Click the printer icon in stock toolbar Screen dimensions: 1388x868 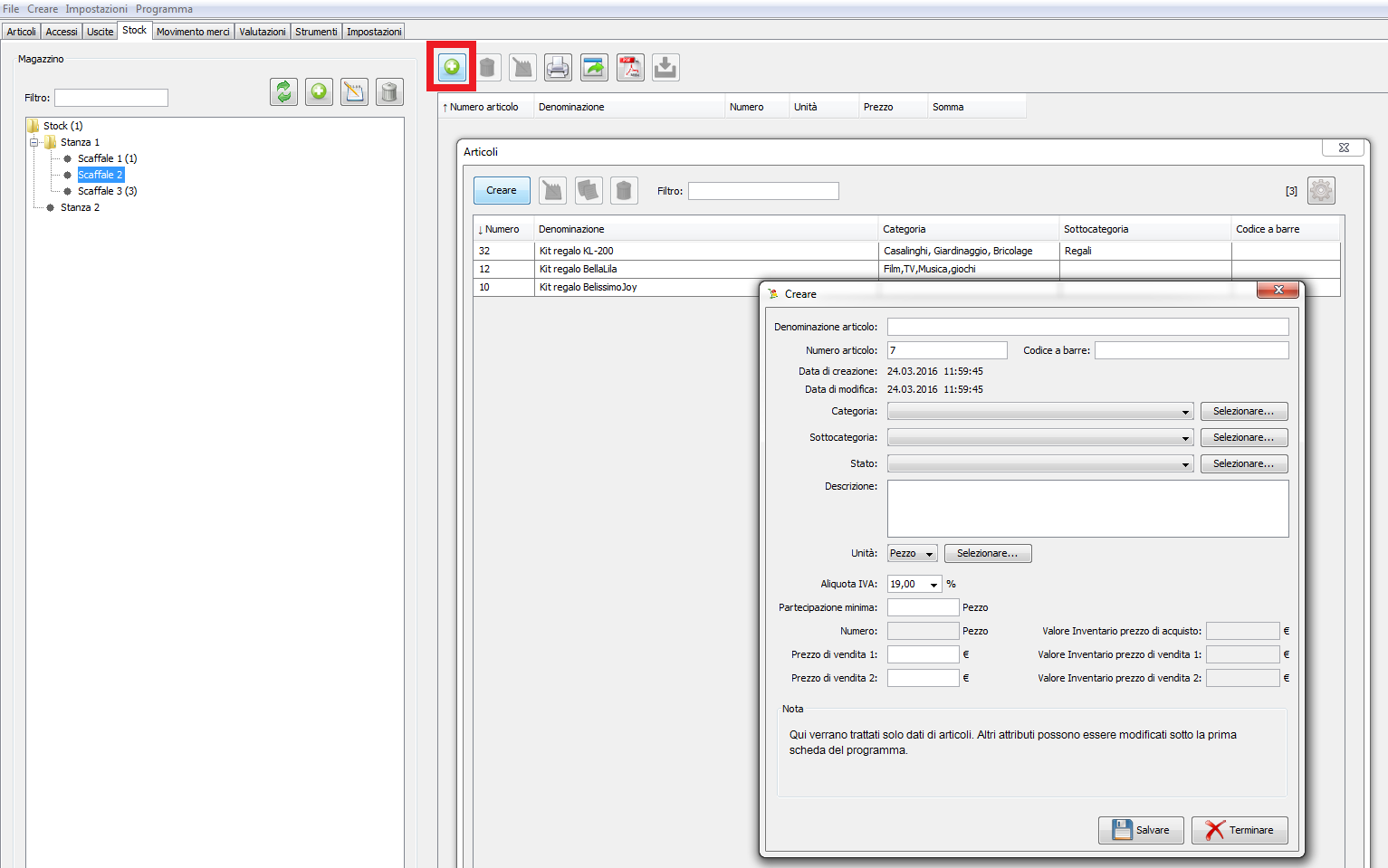click(558, 67)
